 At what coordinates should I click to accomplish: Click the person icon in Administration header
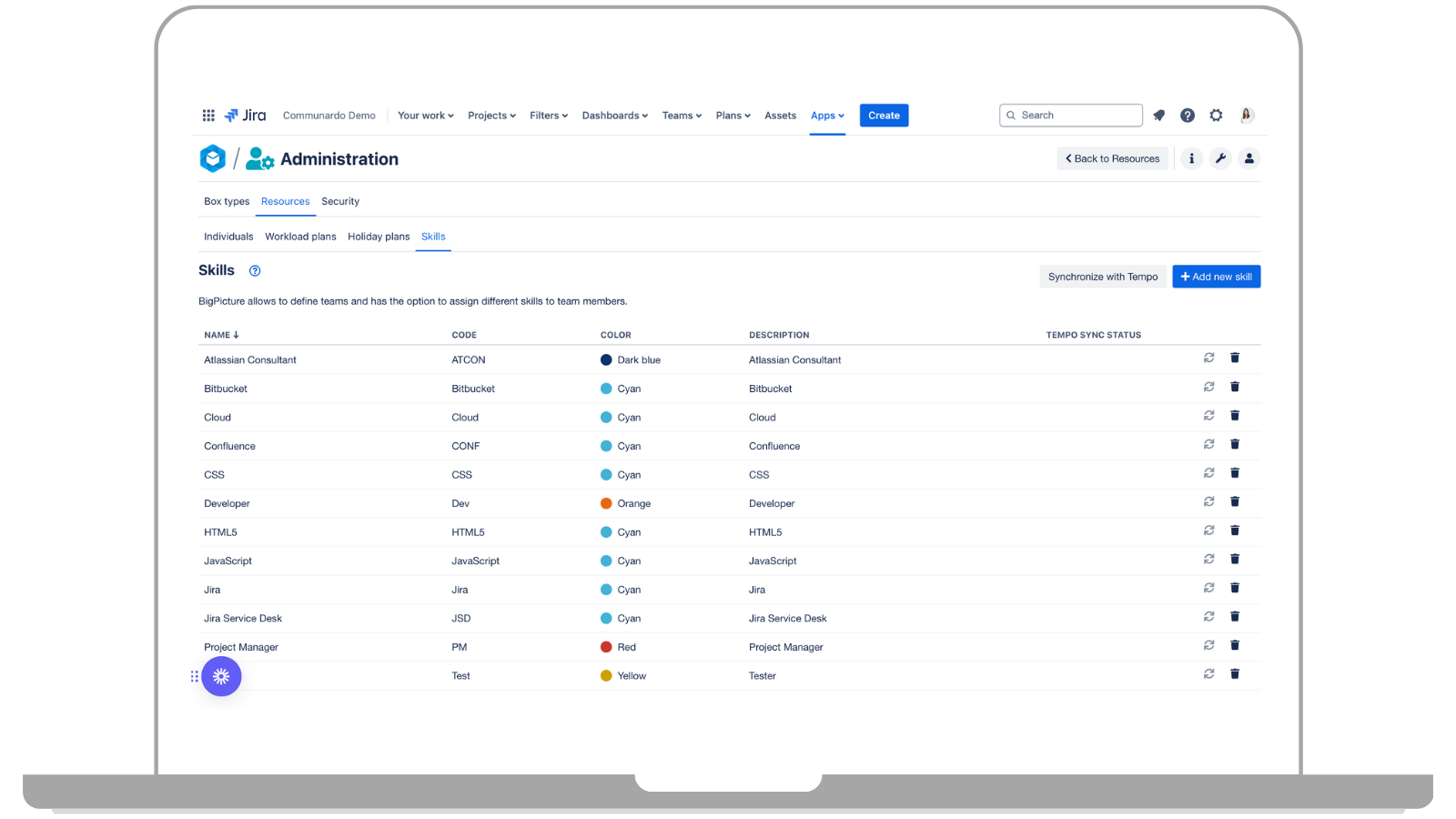tap(1249, 158)
